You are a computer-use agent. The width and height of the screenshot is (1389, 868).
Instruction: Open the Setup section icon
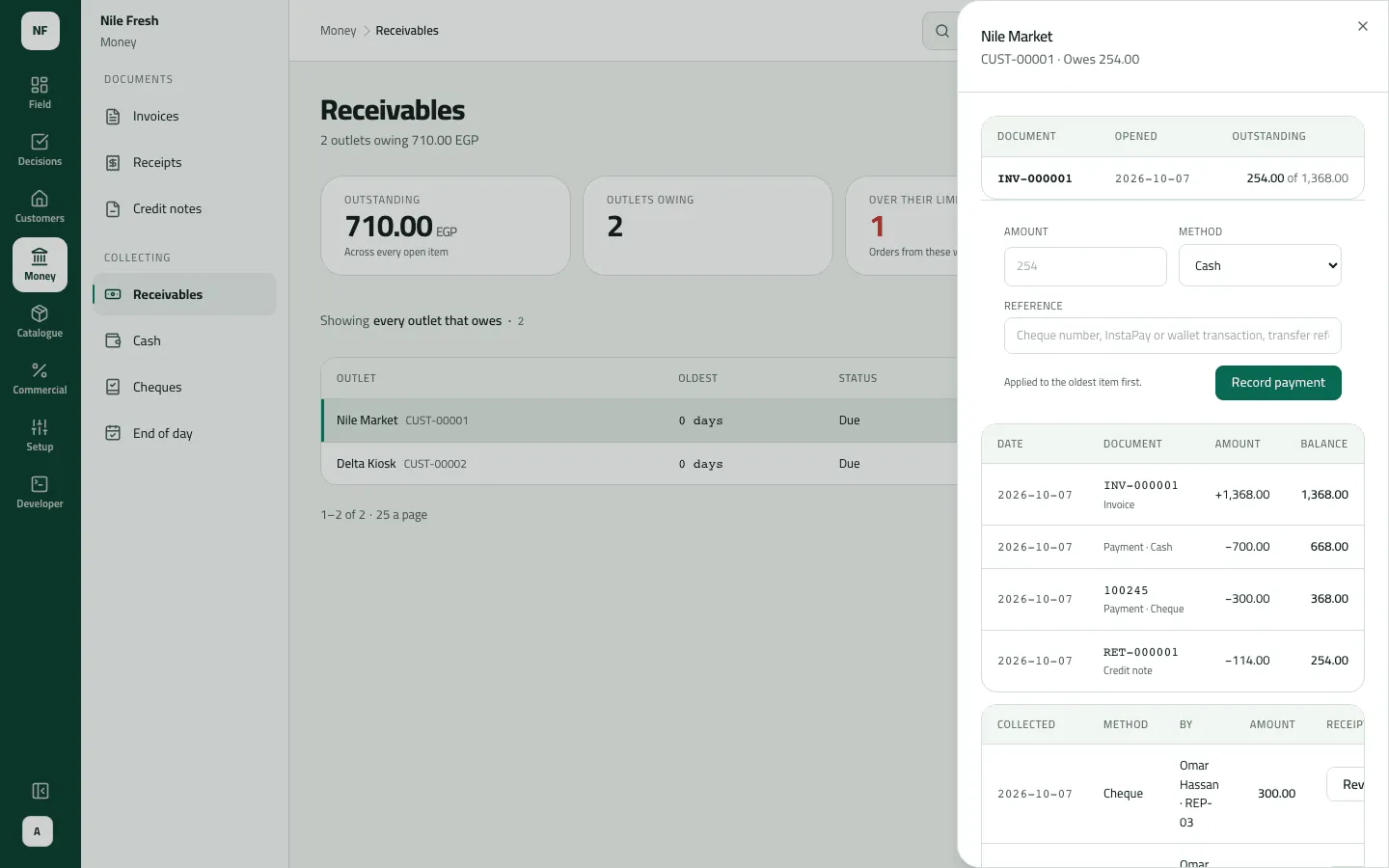pyautogui.click(x=40, y=435)
